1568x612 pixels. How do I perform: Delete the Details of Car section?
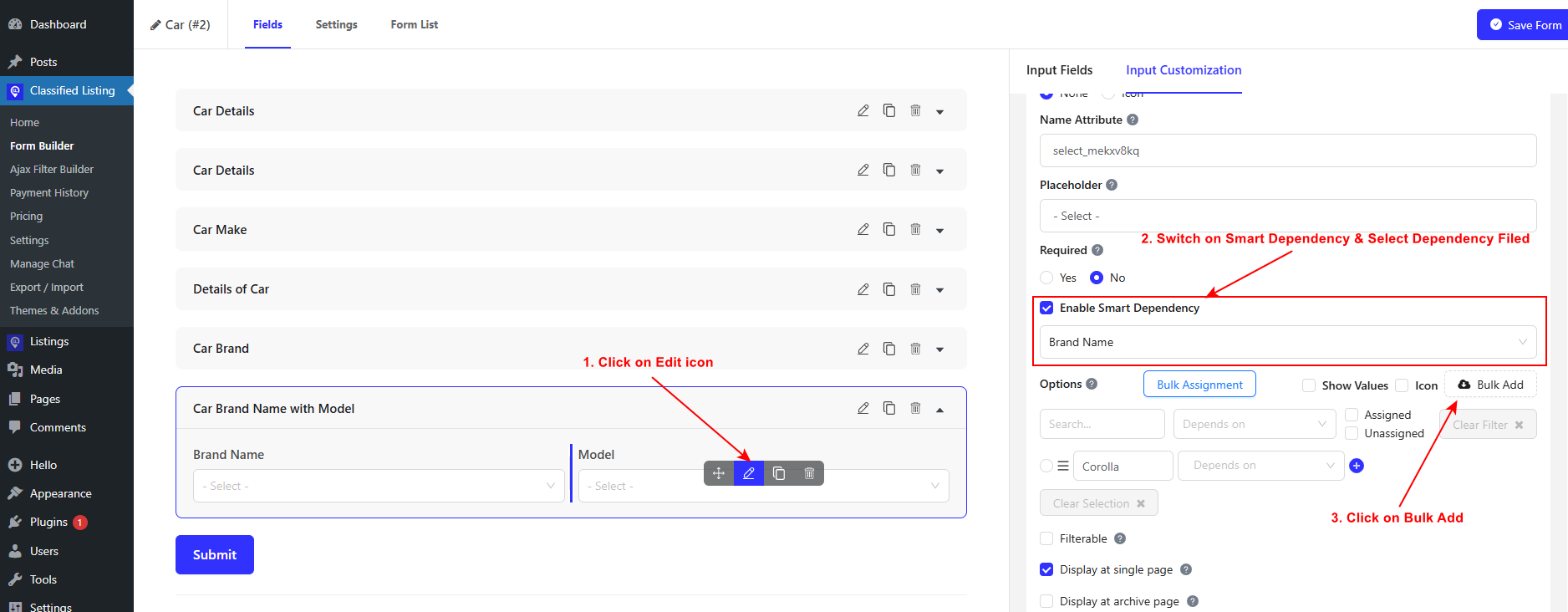point(915,289)
